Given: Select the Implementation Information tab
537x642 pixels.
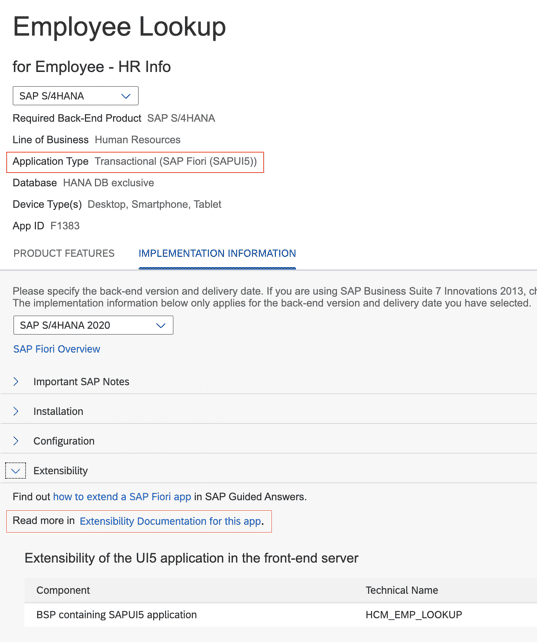Looking at the screenshot, I should 217,253.
